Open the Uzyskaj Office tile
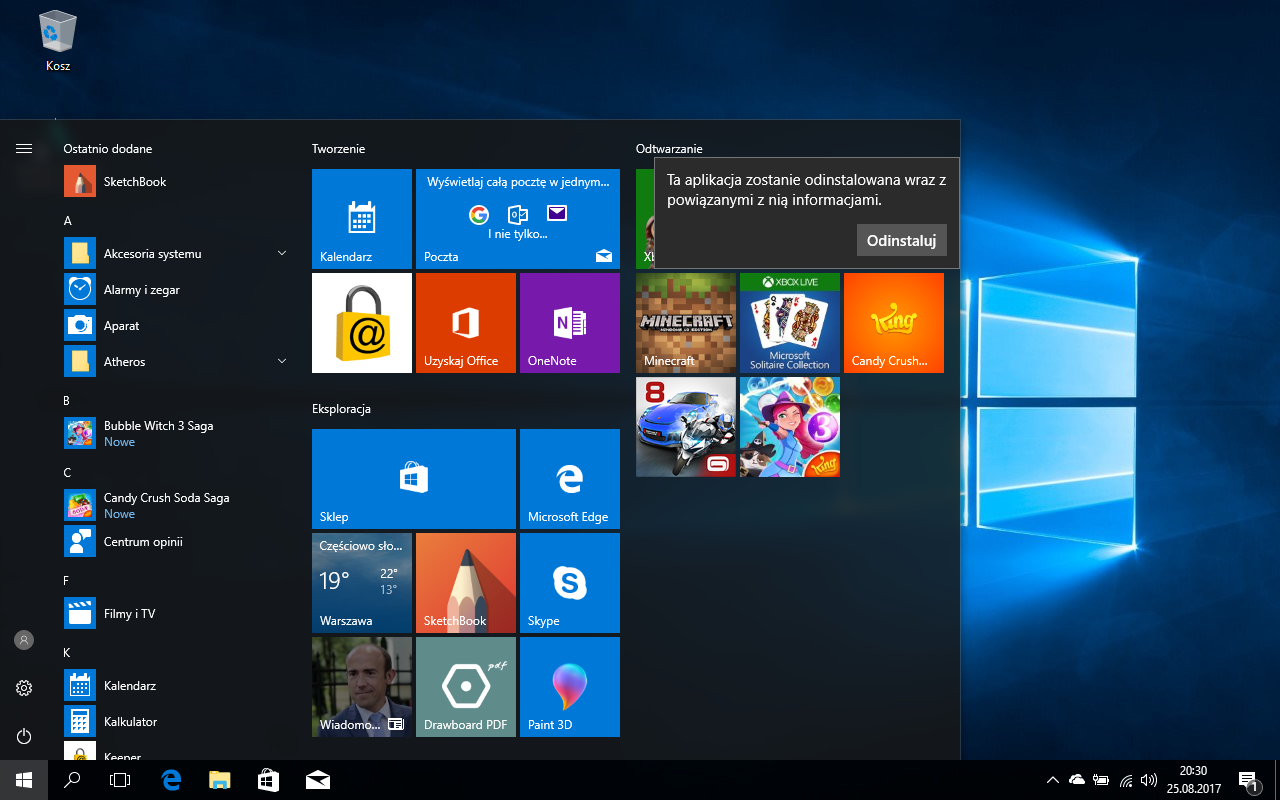1280x800 pixels. 465,322
